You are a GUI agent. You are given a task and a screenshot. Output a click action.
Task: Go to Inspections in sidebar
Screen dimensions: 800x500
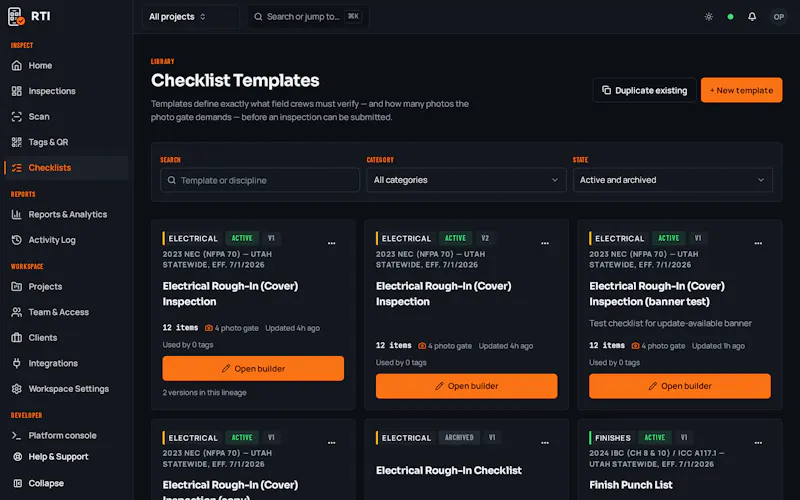65,91
